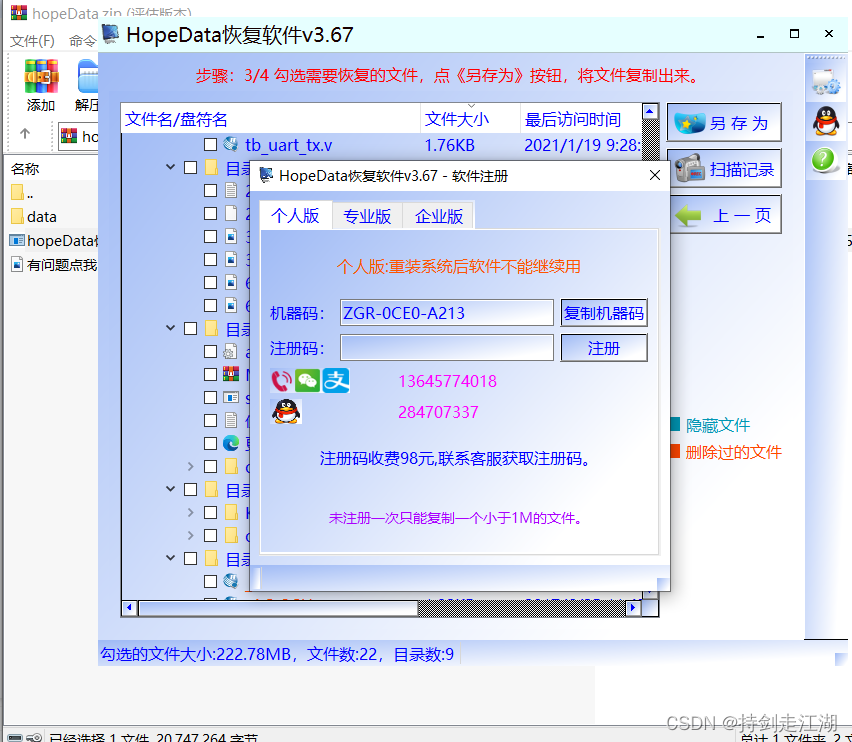The height and width of the screenshot is (742, 852).
Task: Click 名称 column header in WinRAR
Action: (25, 169)
